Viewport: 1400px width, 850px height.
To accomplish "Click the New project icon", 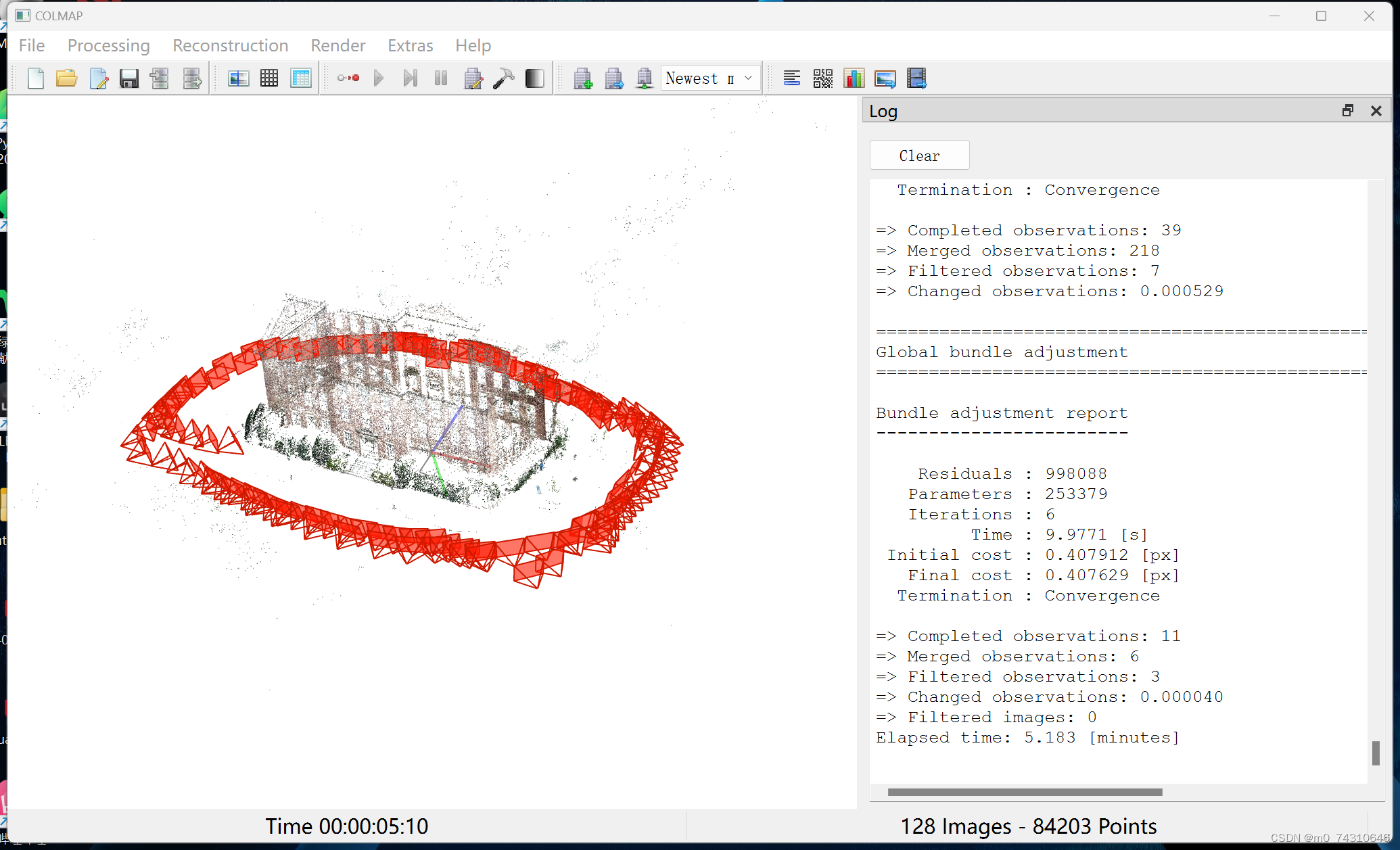I will (36, 78).
